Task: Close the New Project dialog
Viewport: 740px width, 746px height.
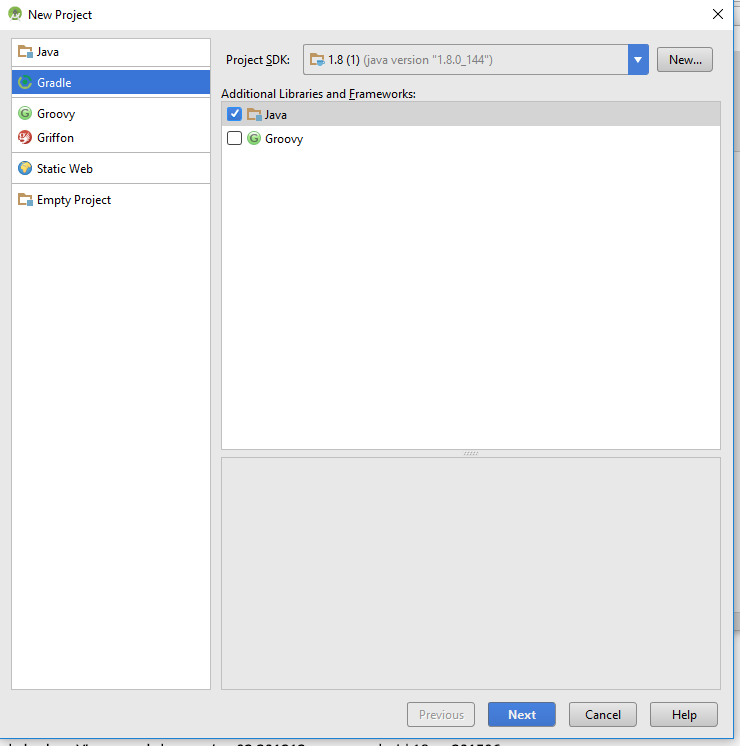Action: point(718,14)
